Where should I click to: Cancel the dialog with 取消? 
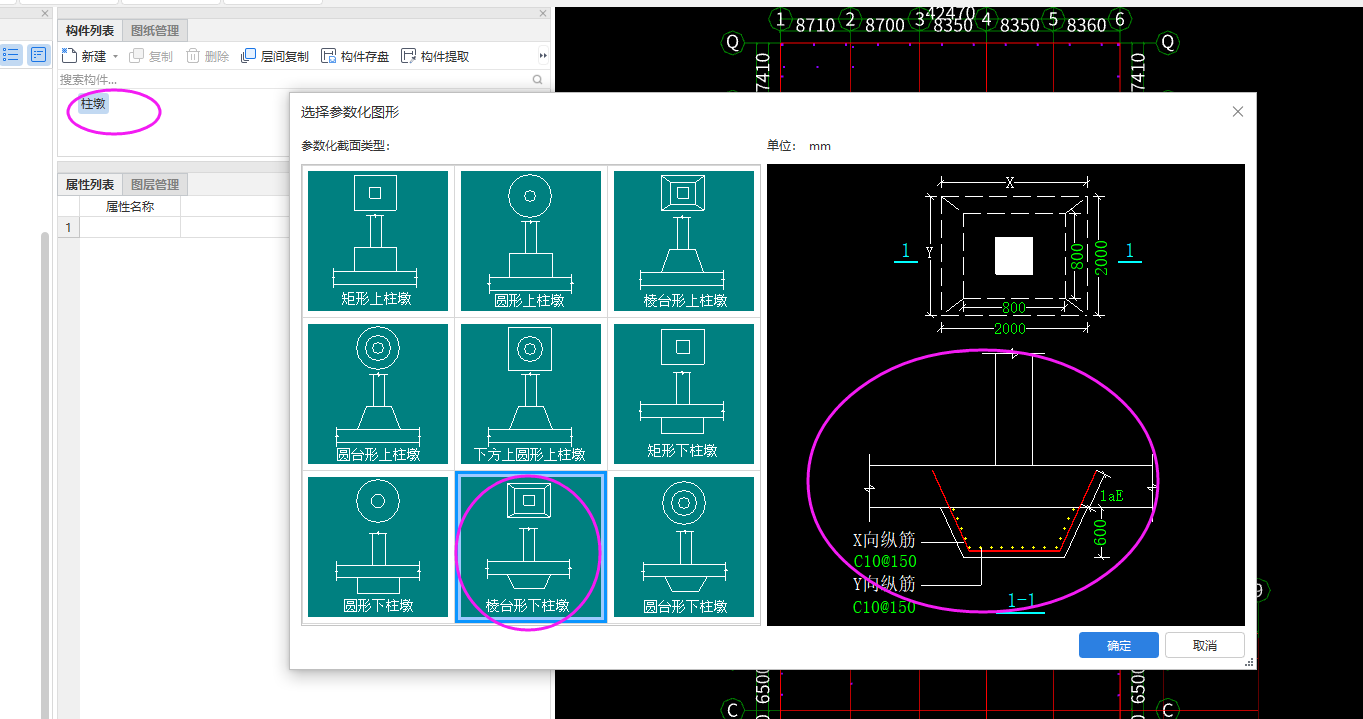[1205, 645]
